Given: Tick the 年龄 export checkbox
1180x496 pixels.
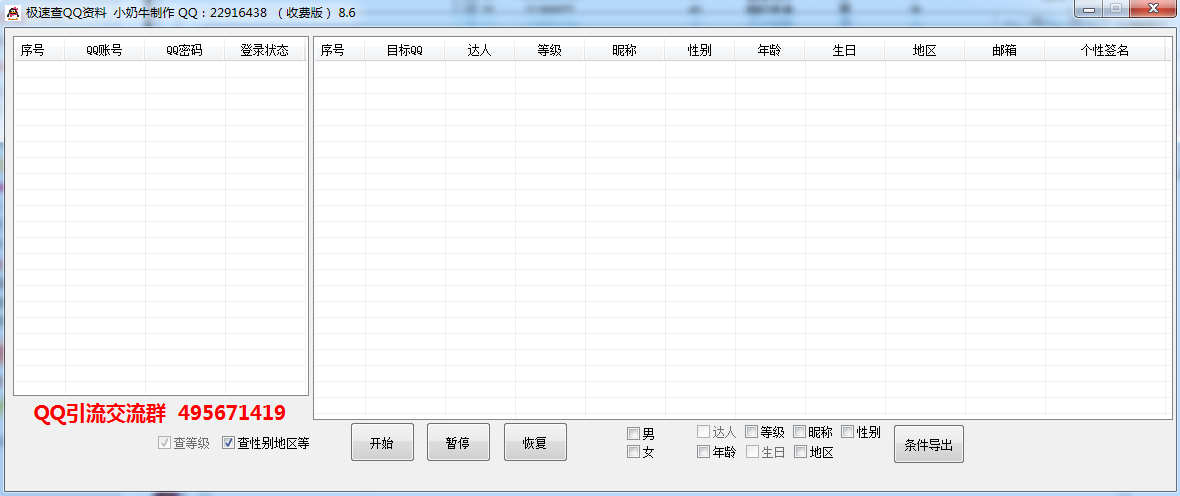Looking at the screenshot, I should pyautogui.click(x=703, y=452).
